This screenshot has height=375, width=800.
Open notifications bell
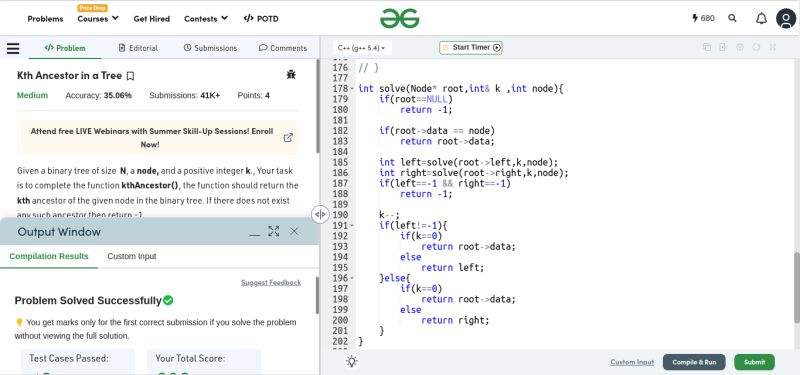761,18
